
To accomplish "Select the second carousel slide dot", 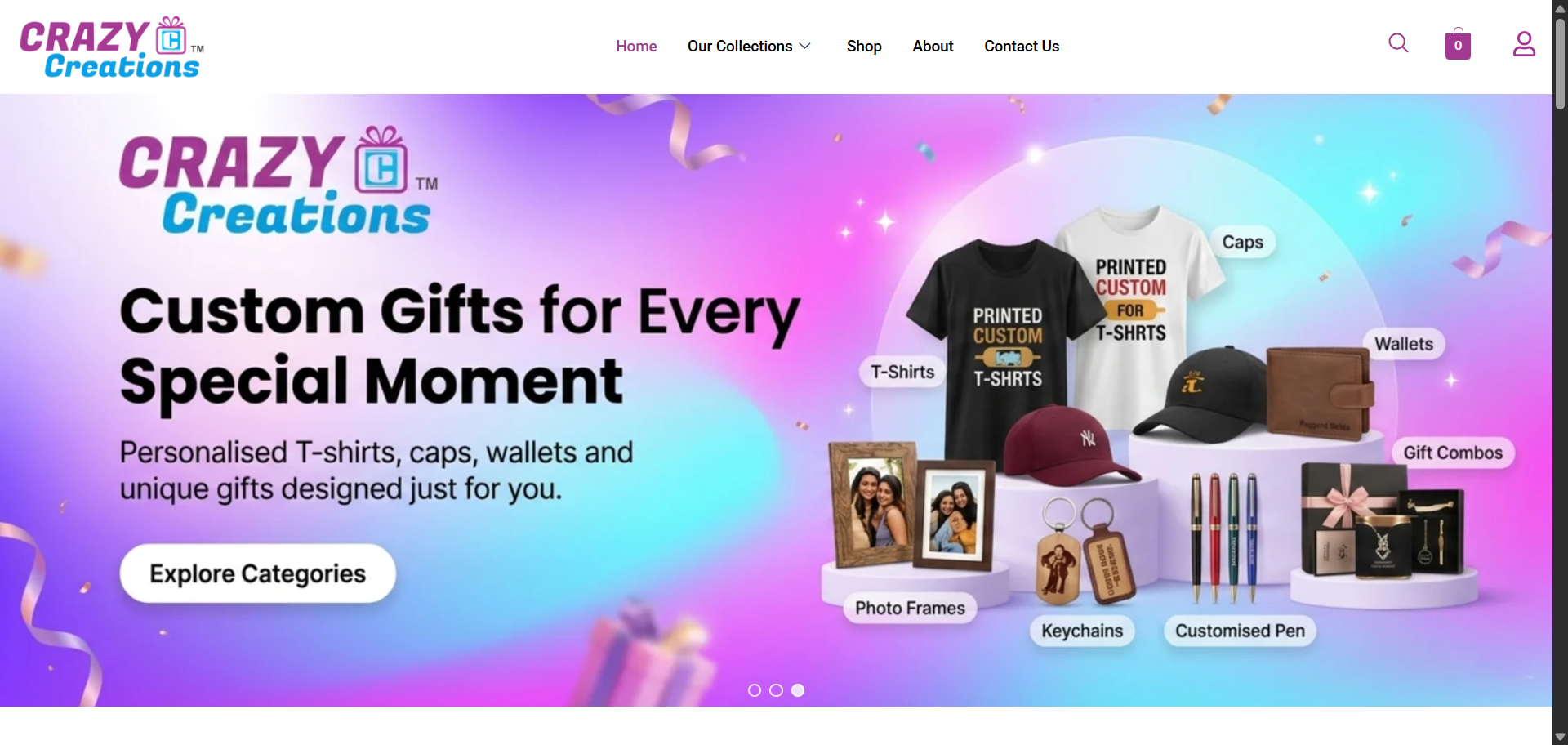I will pos(776,690).
